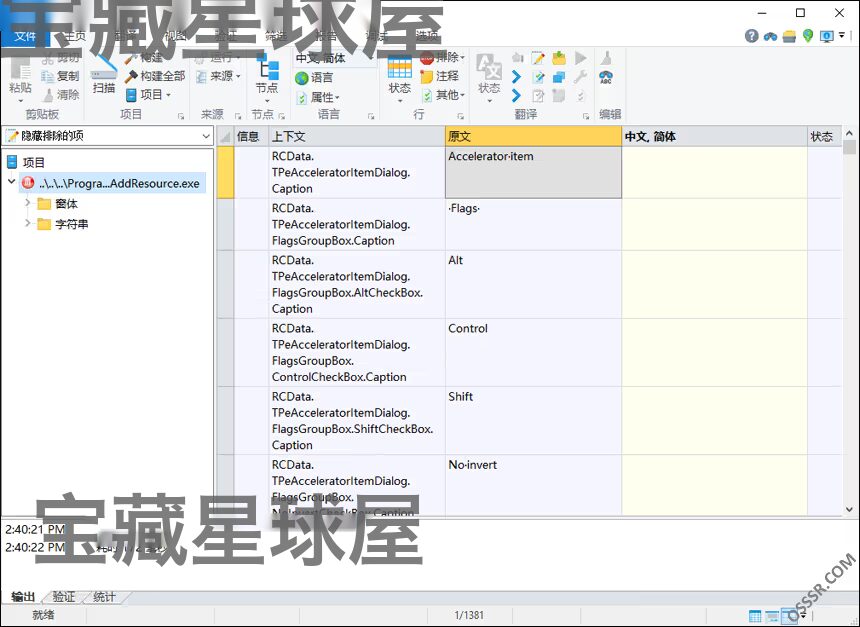
Task: Click the gray play arrow icon in 翻译 group
Action: click(581, 58)
